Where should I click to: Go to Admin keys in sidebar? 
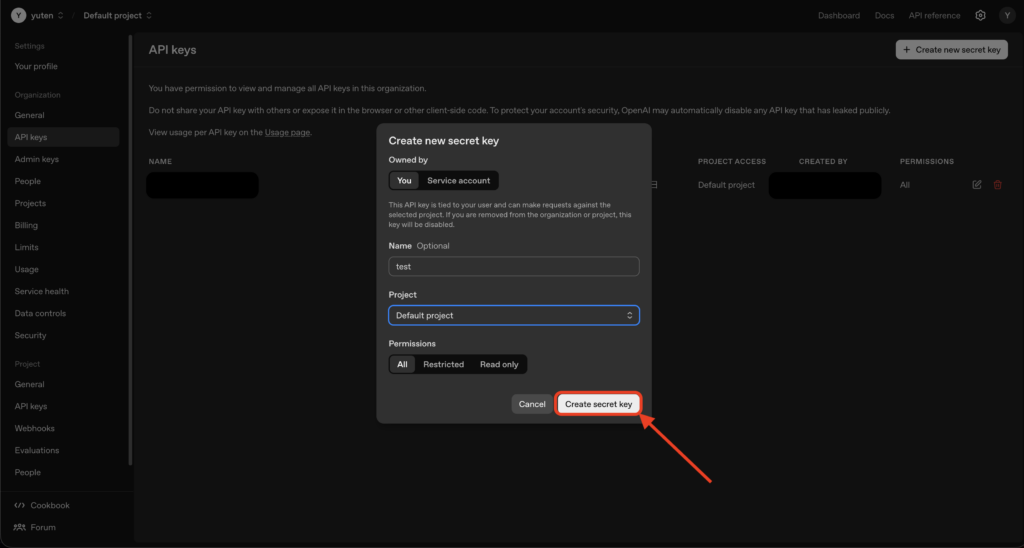pyautogui.click(x=36, y=159)
